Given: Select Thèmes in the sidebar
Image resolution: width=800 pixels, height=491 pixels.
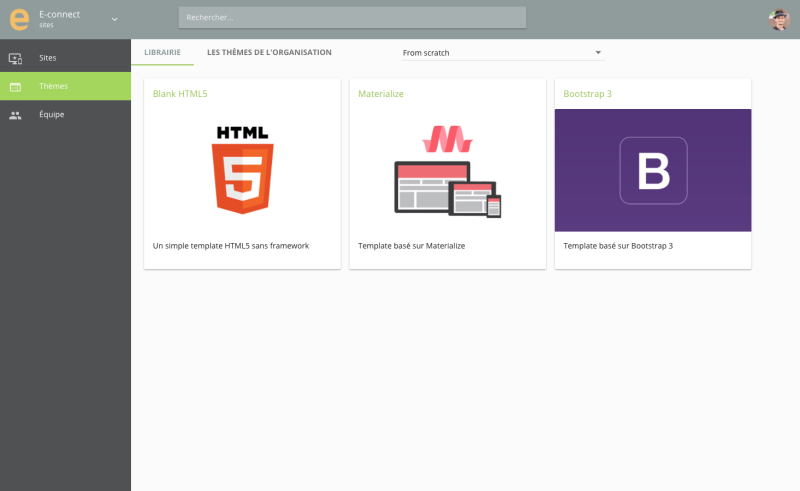Looking at the screenshot, I should [x=65, y=86].
